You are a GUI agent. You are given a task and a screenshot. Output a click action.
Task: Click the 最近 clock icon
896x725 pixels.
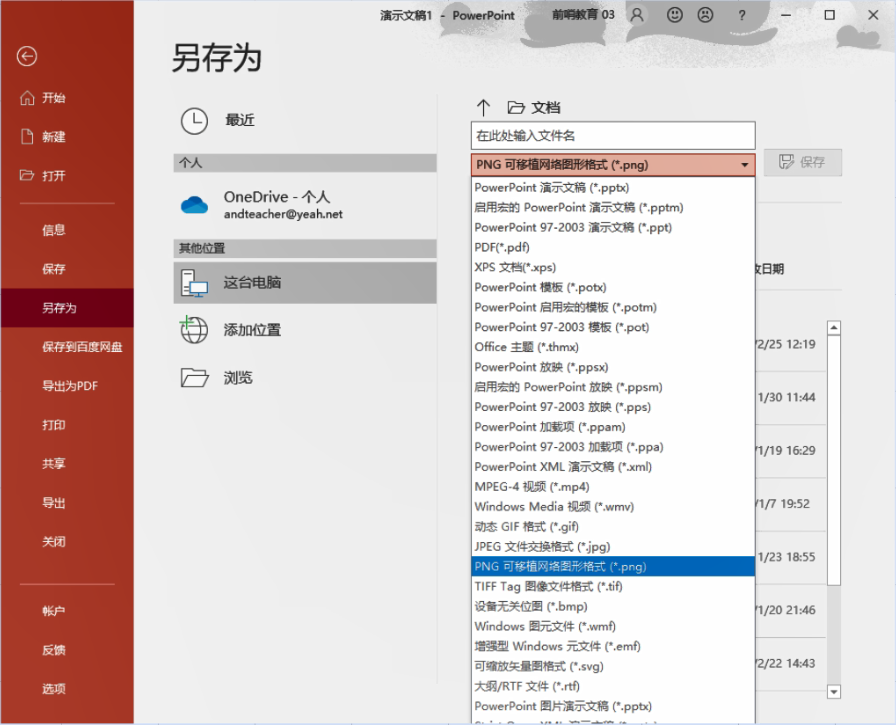point(194,121)
